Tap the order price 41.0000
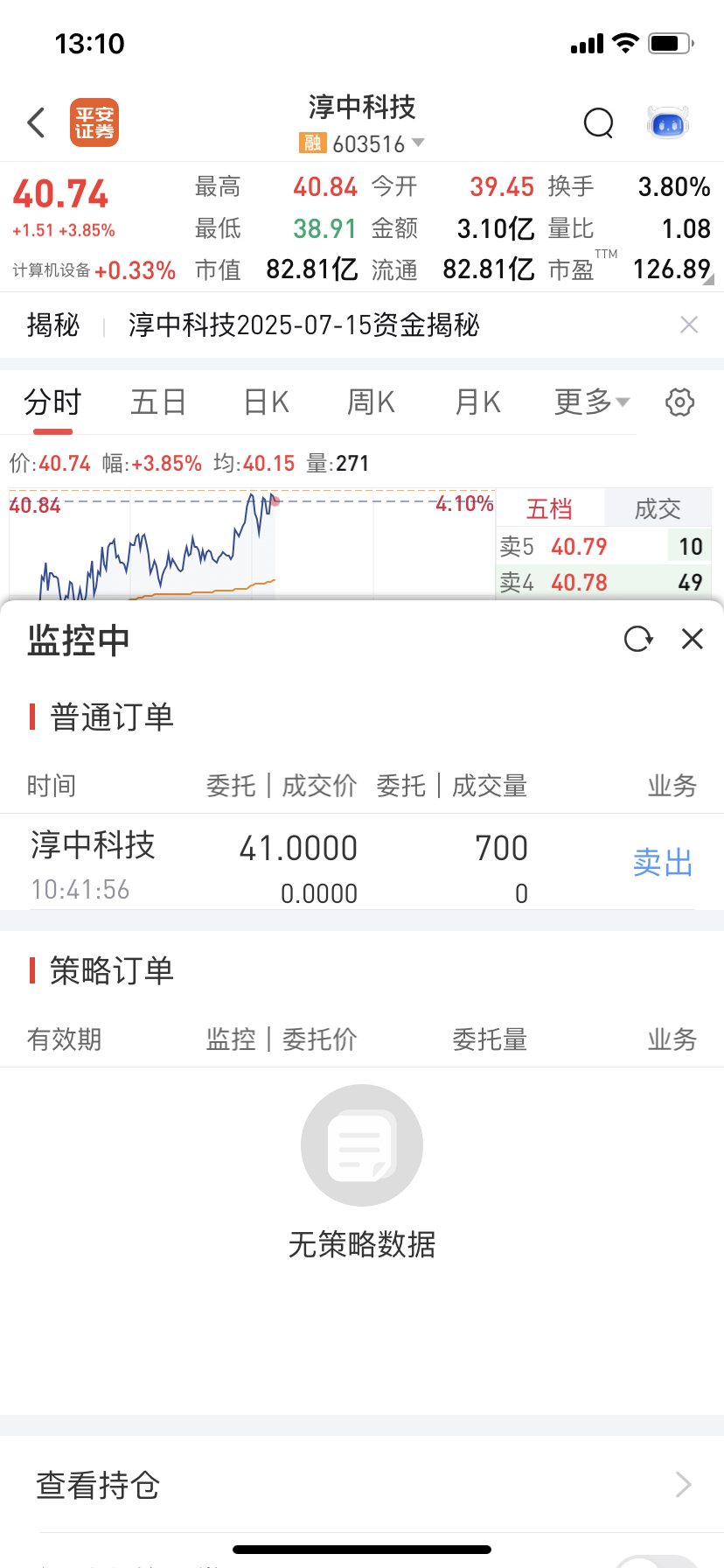The image size is (724, 1568). (298, 848)
